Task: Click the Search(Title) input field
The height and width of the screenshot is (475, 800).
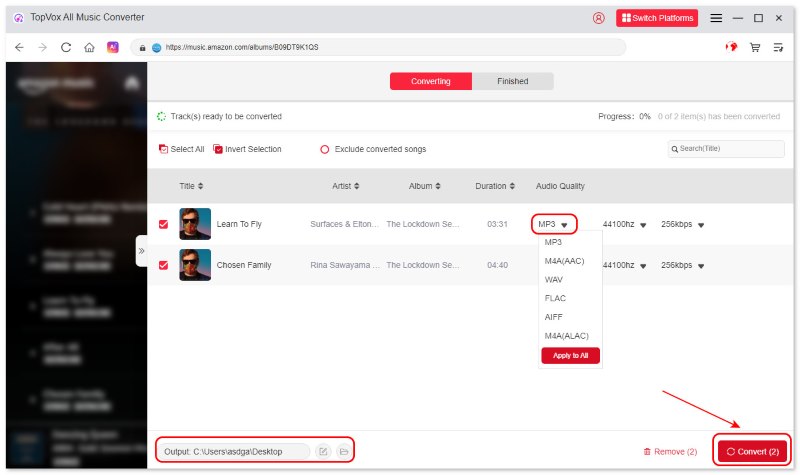Action: coord(726,149)
